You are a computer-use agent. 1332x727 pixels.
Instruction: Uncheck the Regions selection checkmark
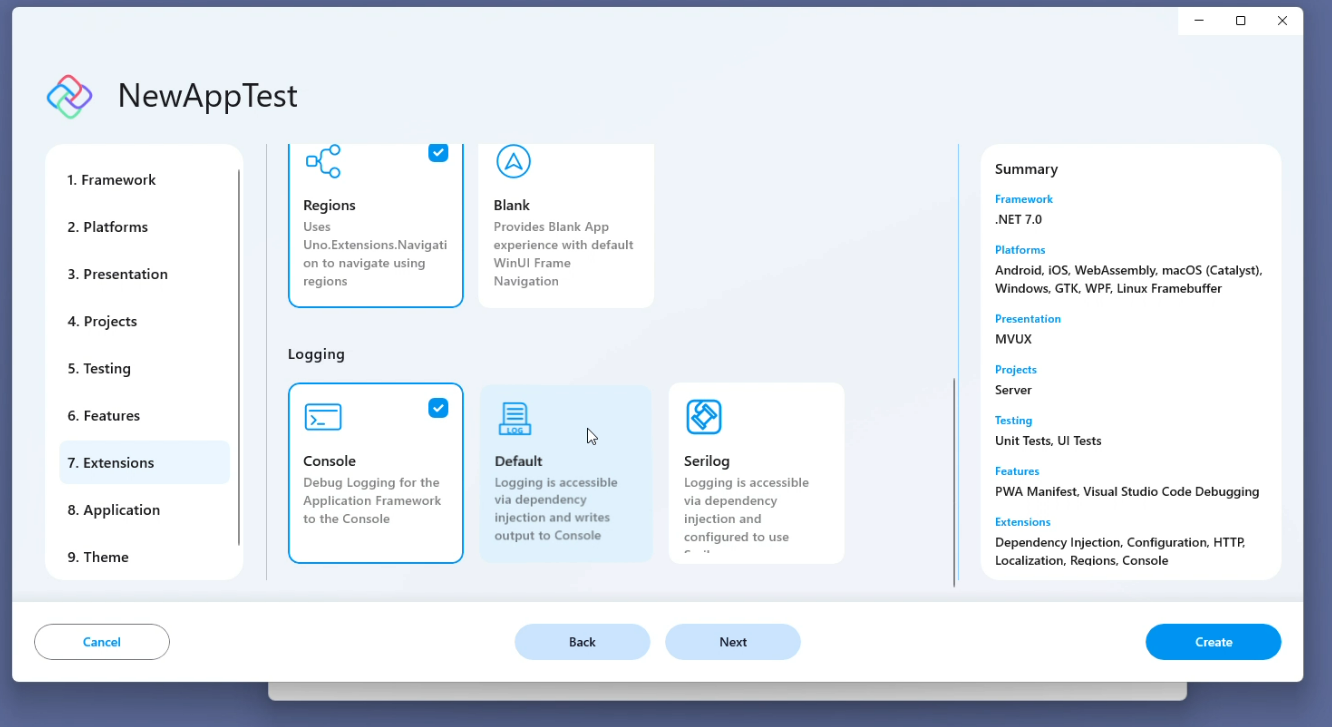click(x=438, y=152)
